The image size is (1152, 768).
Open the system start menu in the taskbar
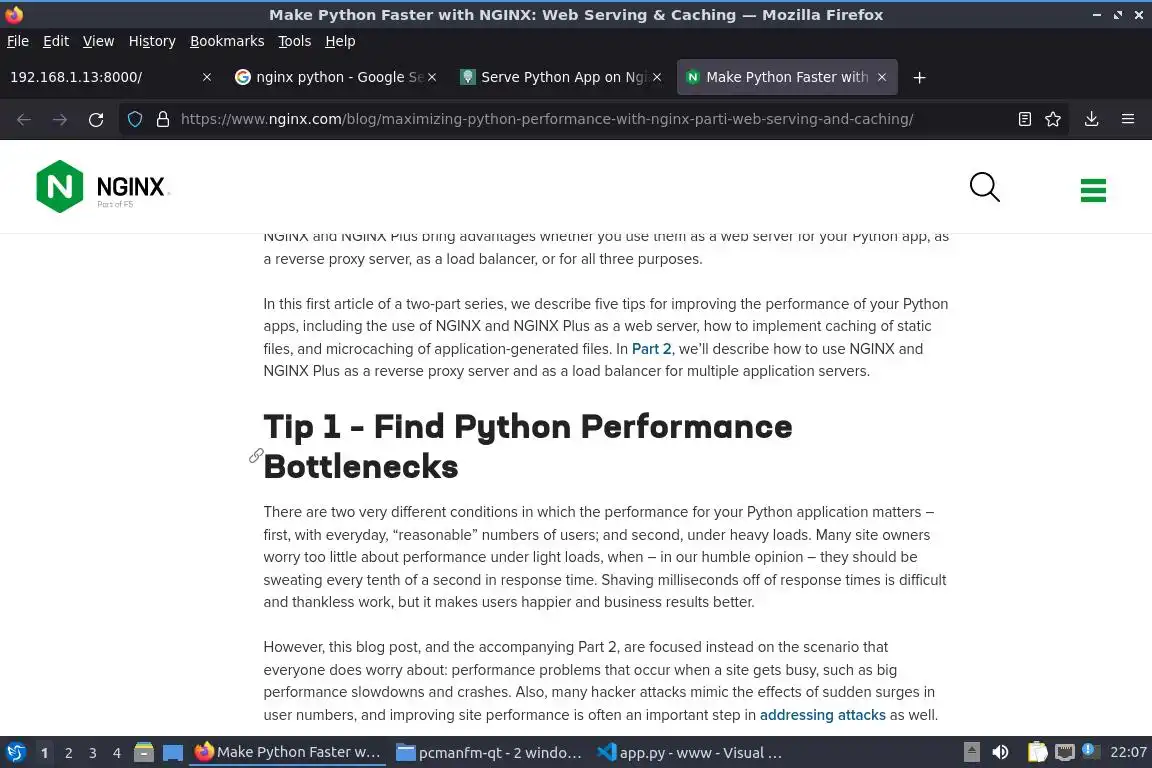(15, 752)
